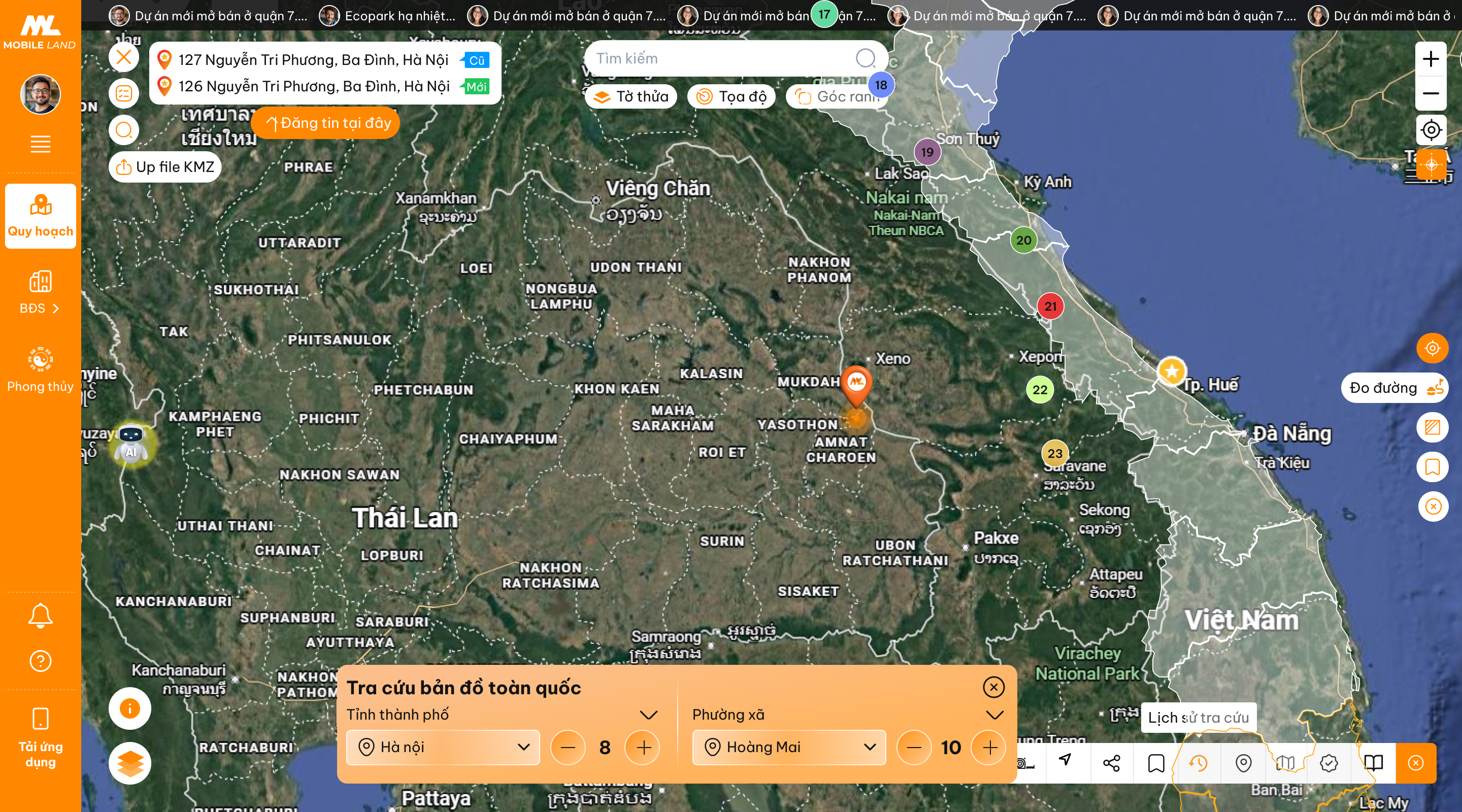Collapse the Phường xã section chevron
1462x812 pixels.
(x=995, y=715)
